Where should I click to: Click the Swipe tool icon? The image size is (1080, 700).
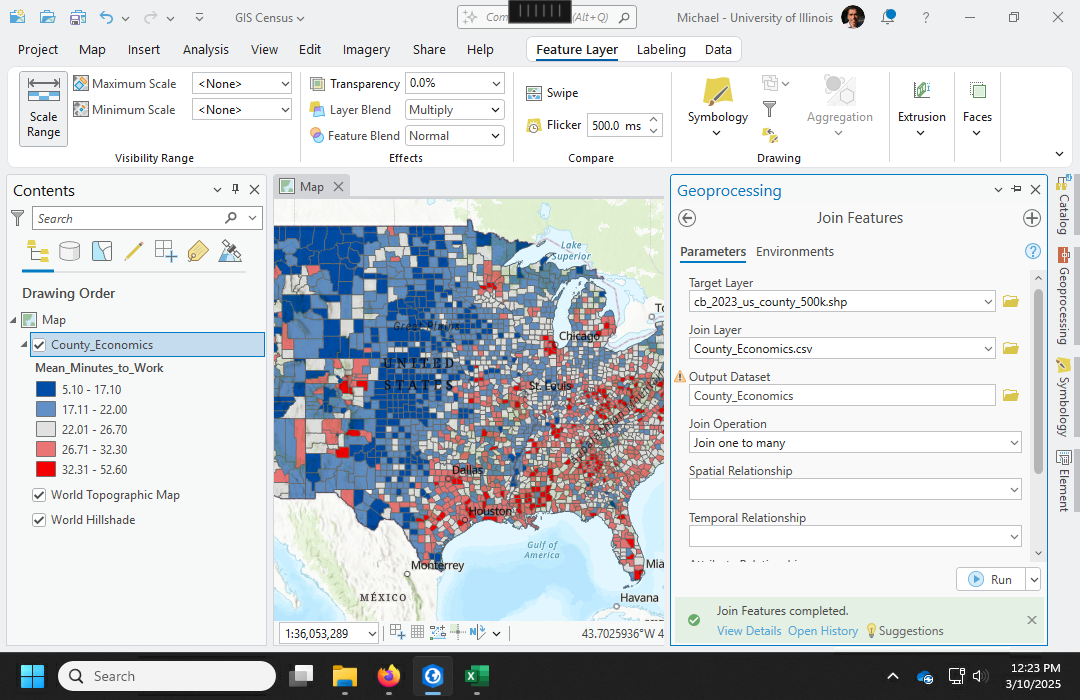[534, 93]
